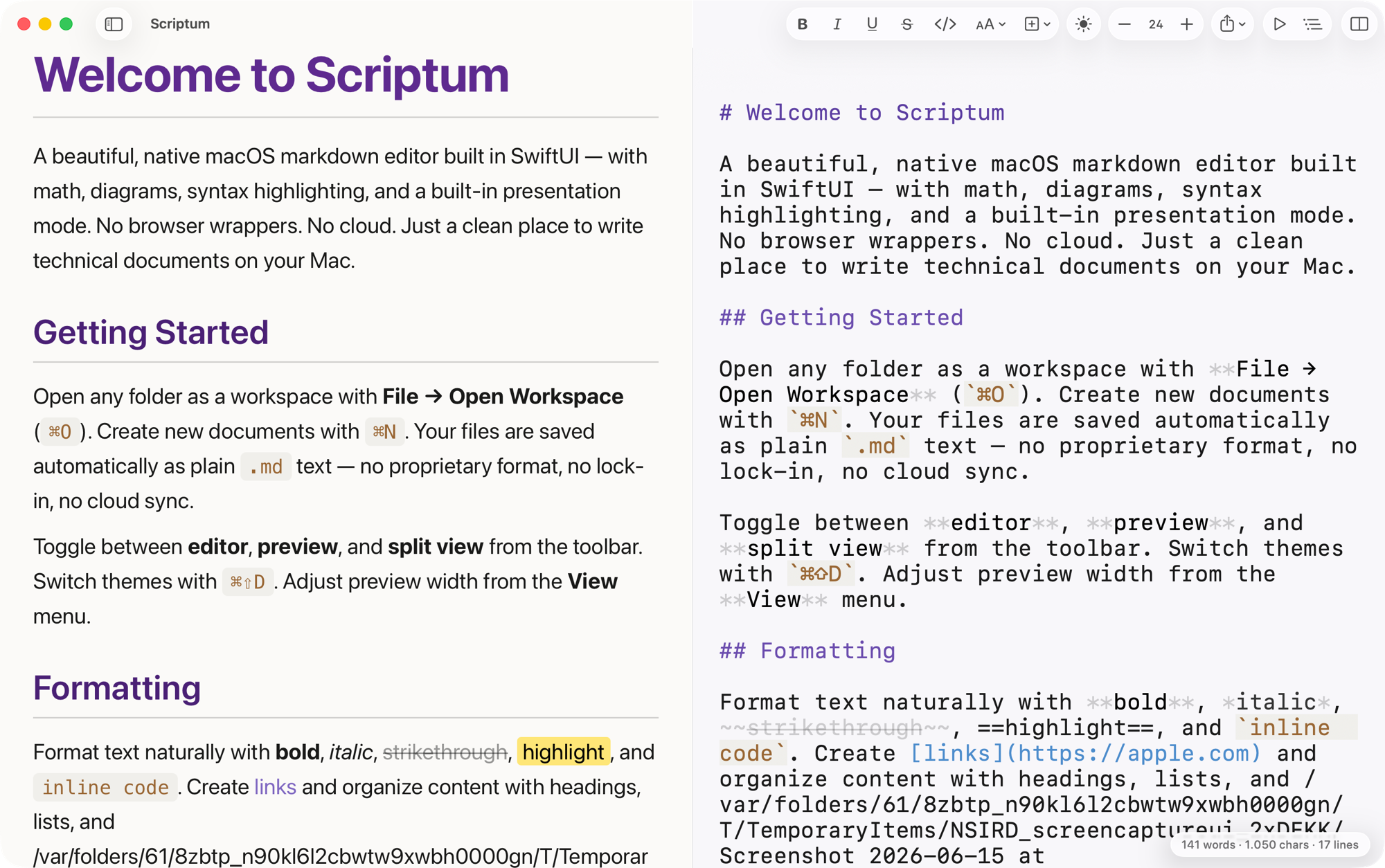Viewport: 1385px width, 868px height.
Task: Toggle light/dark theme sun icon
Action: pyautogui.click(x=1083, y=24)
